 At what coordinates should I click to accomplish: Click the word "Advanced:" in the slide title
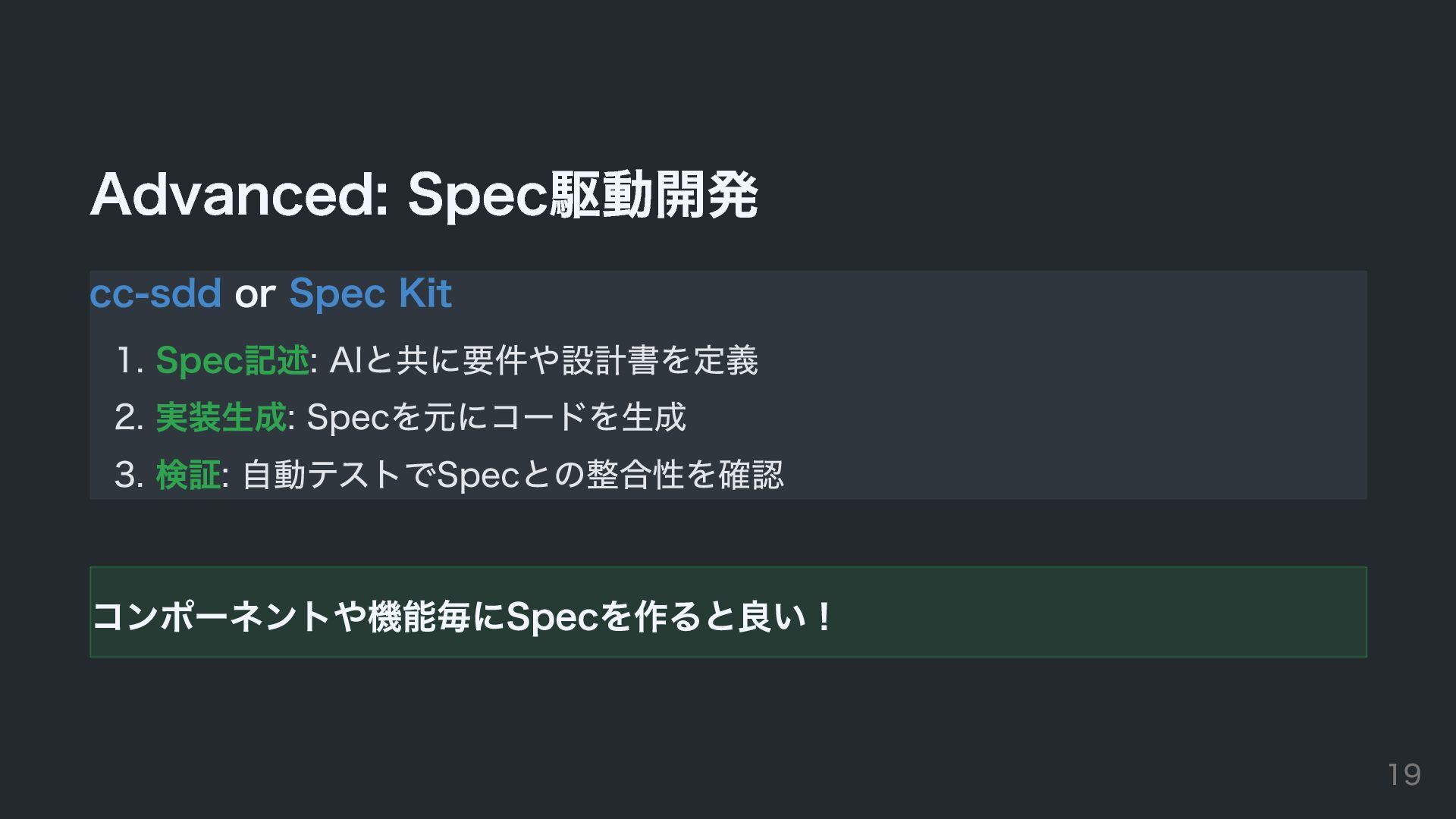(240, 195)
